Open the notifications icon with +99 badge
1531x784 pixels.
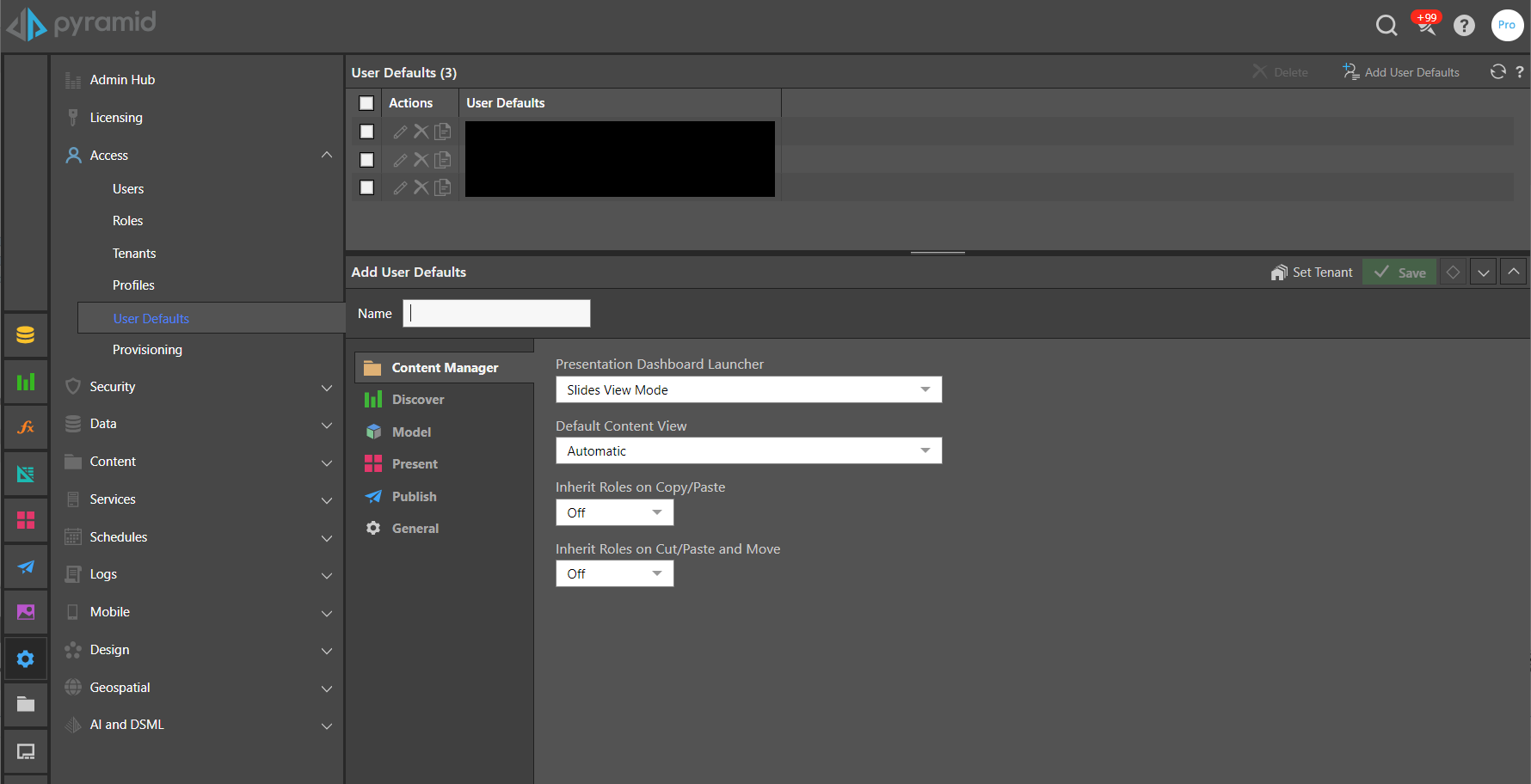(x=1426, y=24)
